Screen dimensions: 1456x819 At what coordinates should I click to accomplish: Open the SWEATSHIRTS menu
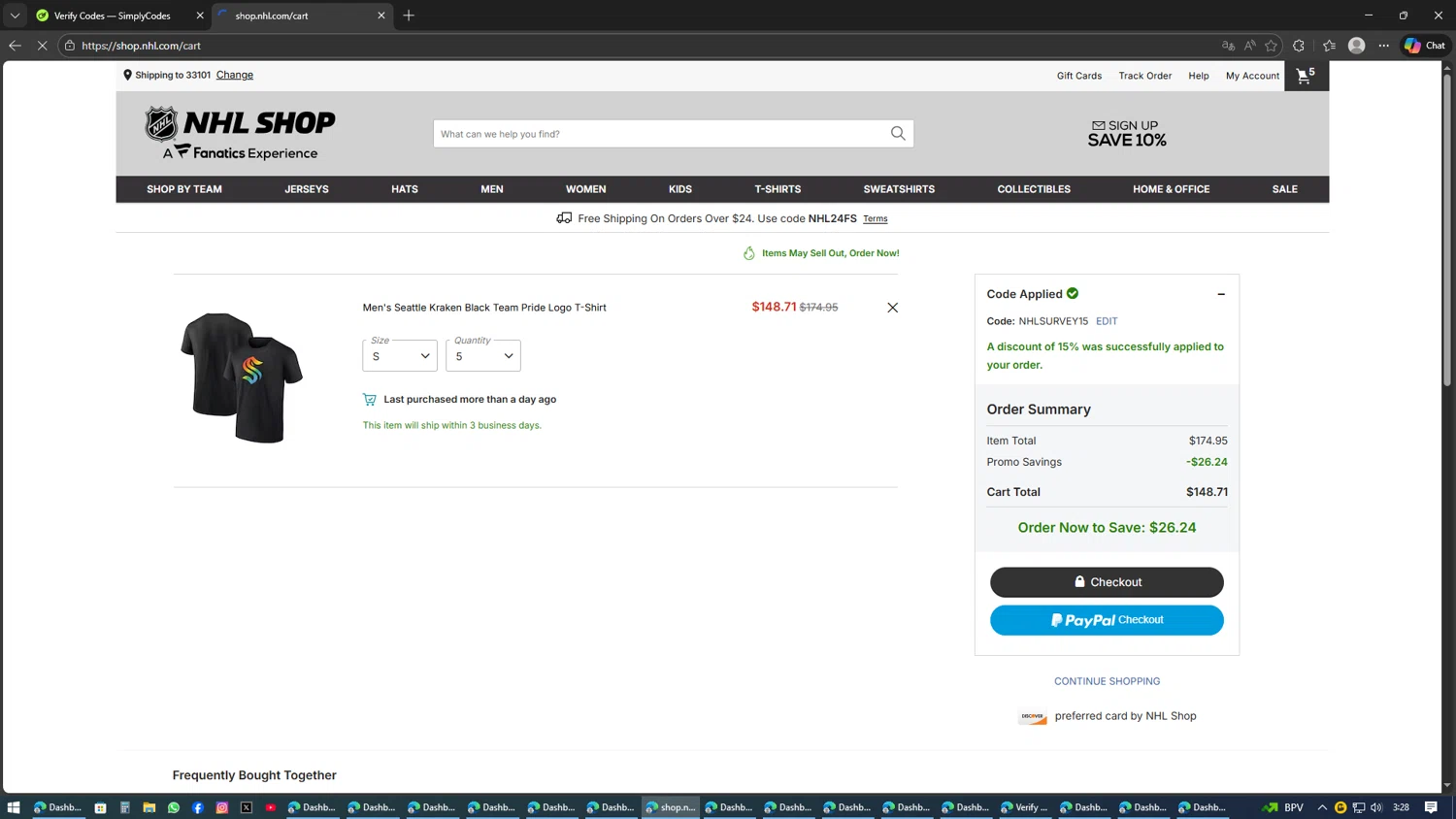coord(899,189)
